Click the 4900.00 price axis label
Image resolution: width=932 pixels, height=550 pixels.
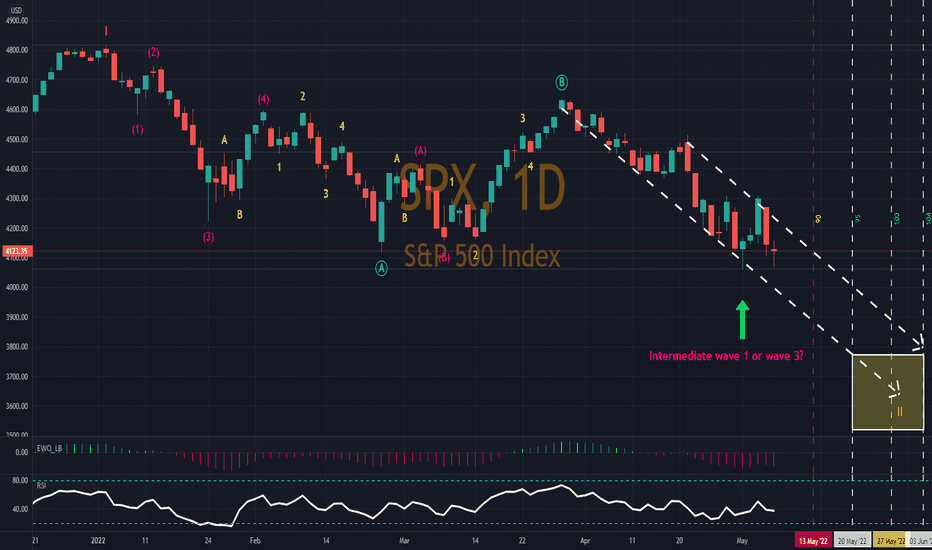[17, 21]
